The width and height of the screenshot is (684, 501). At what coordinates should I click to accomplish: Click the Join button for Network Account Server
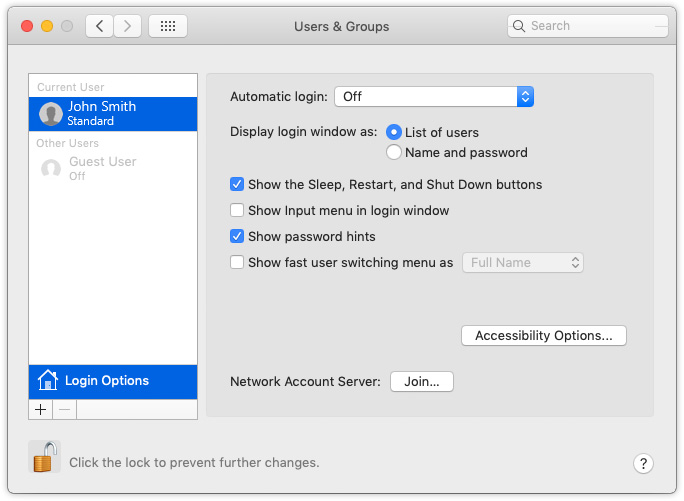(x=421, y=381)
